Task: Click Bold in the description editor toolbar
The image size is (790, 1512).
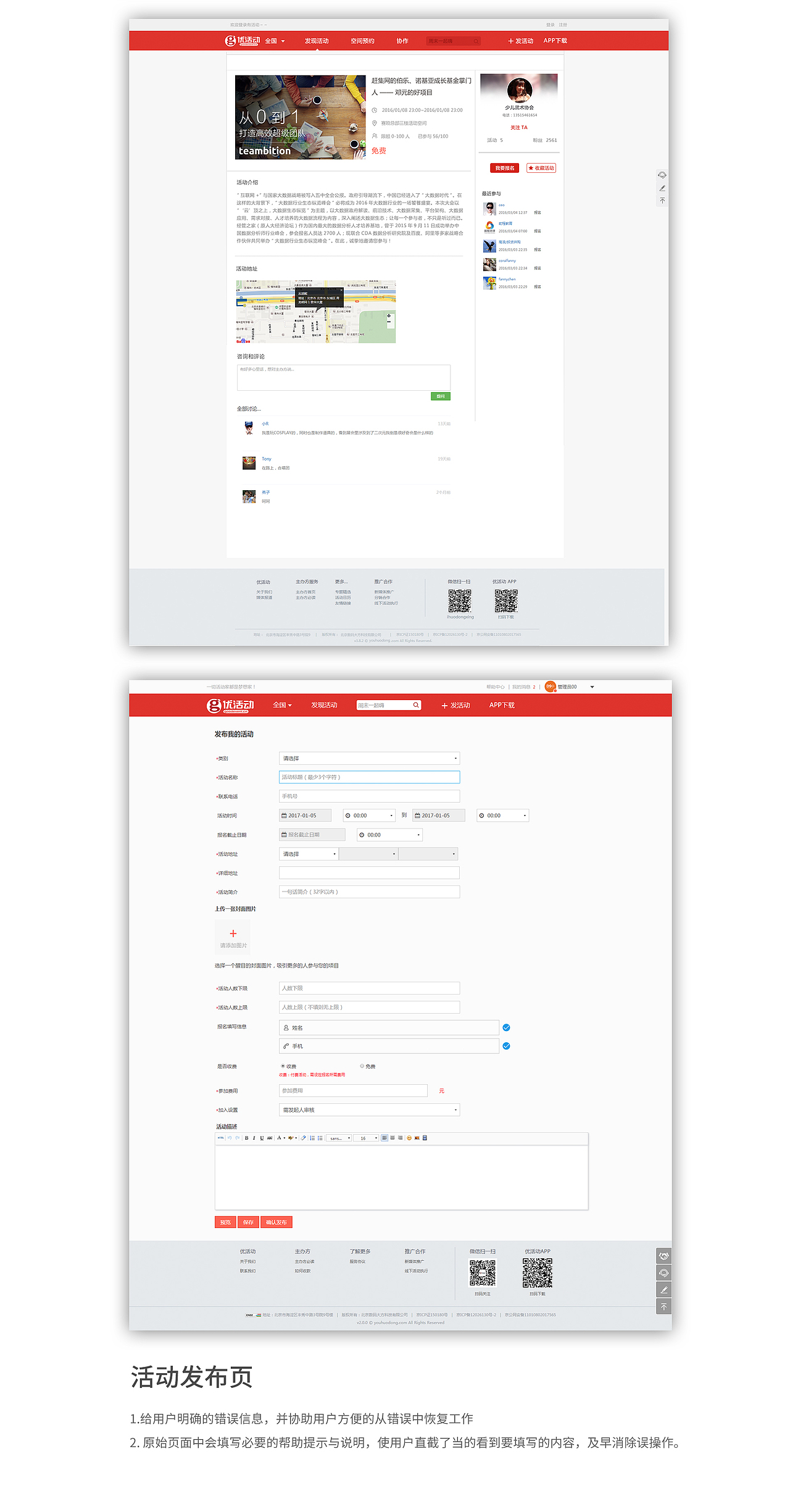Action: click(x=246, y=1138)
